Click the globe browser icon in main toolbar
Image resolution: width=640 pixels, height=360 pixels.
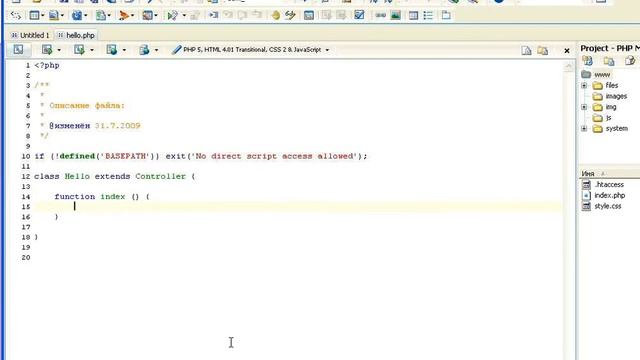pos(76,16)
